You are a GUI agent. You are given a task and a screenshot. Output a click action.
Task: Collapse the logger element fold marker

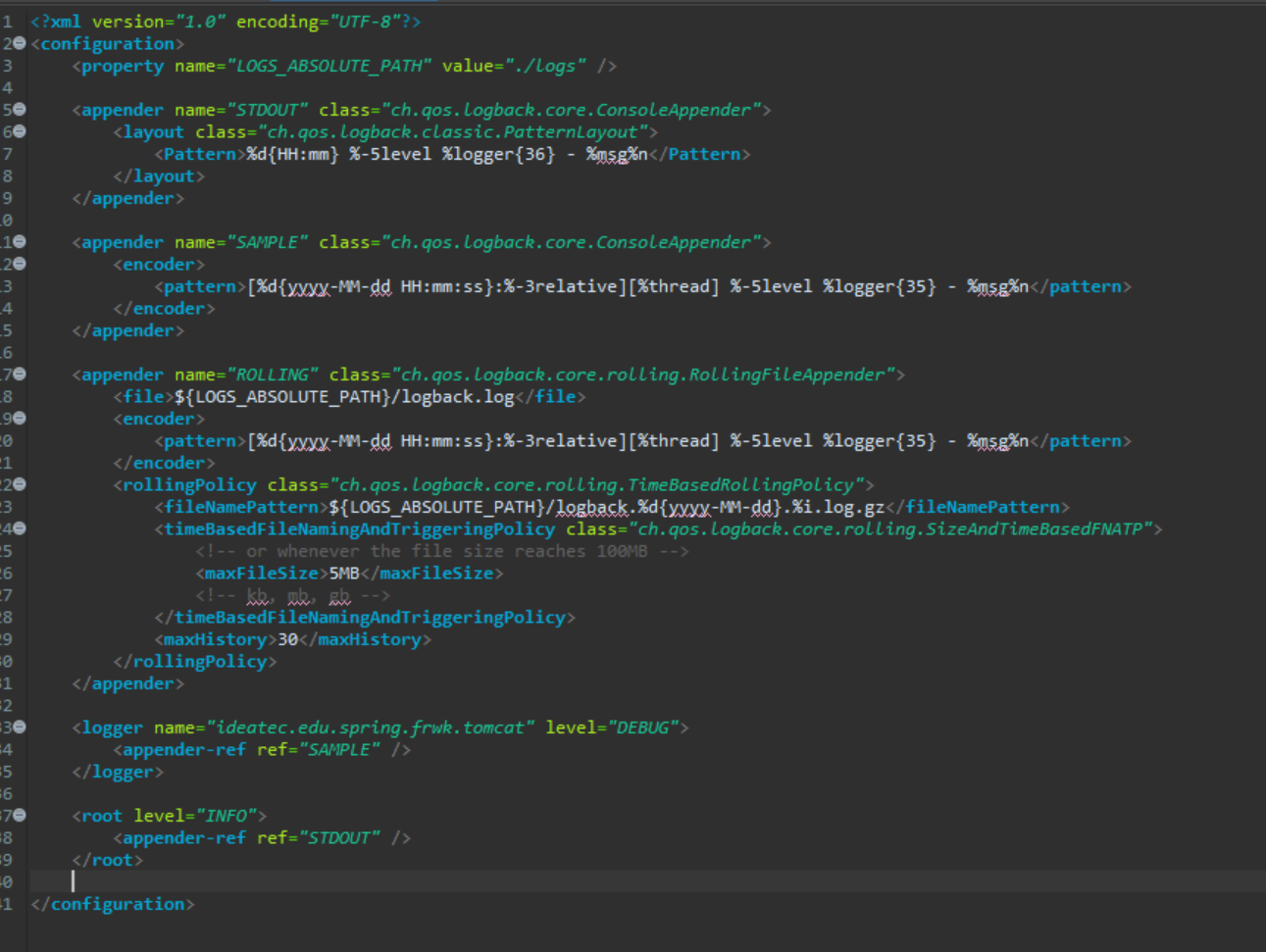(x=20, y=727)
